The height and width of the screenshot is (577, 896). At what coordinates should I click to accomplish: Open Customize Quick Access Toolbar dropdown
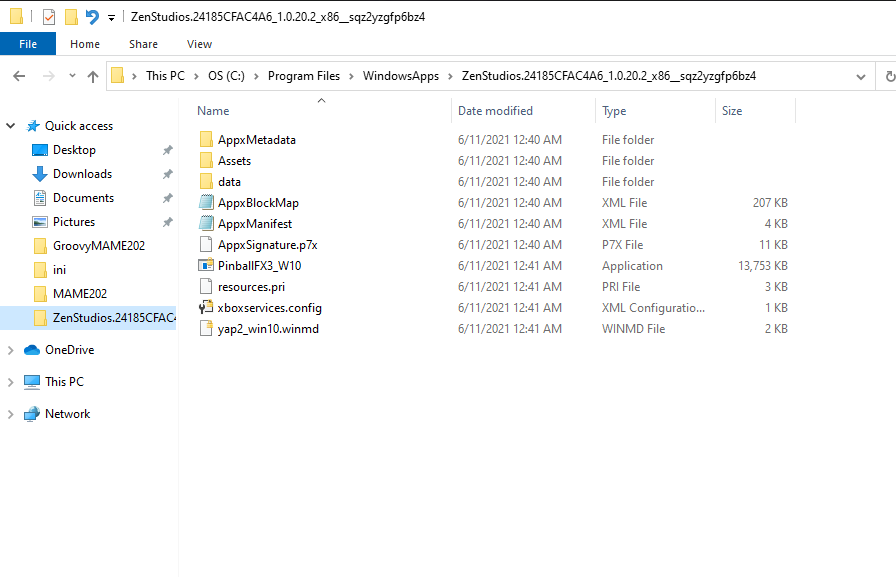[111, 18]
